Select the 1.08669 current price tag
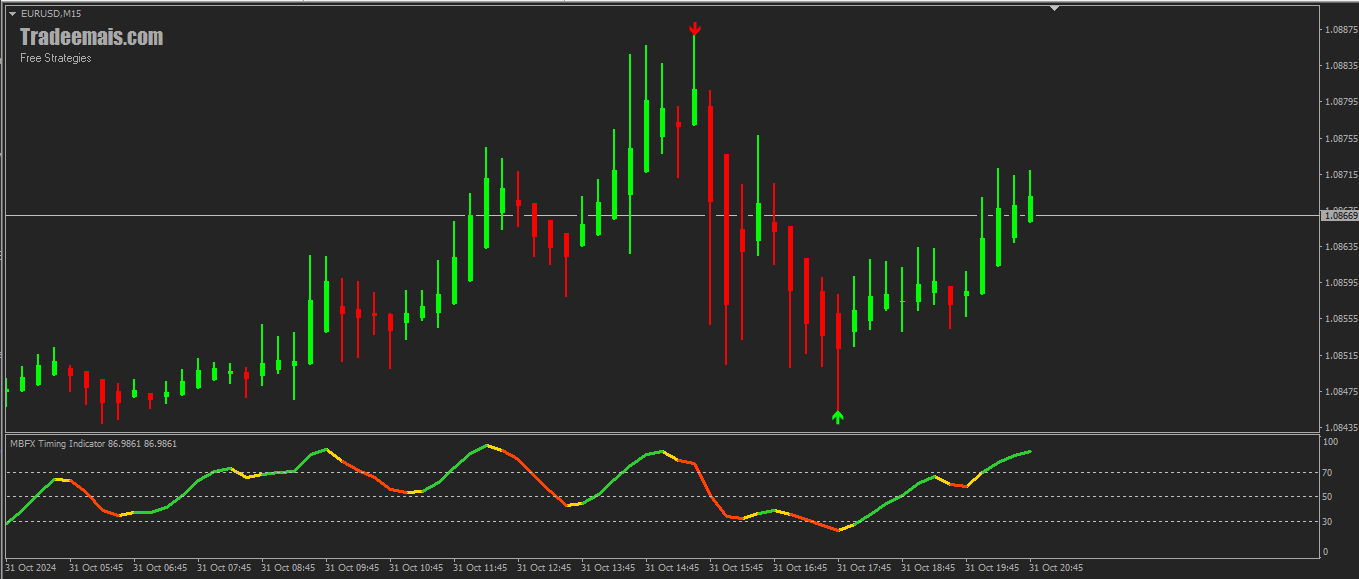The width and height of the screenshot is (1359, 579). tap(1340, 215)
